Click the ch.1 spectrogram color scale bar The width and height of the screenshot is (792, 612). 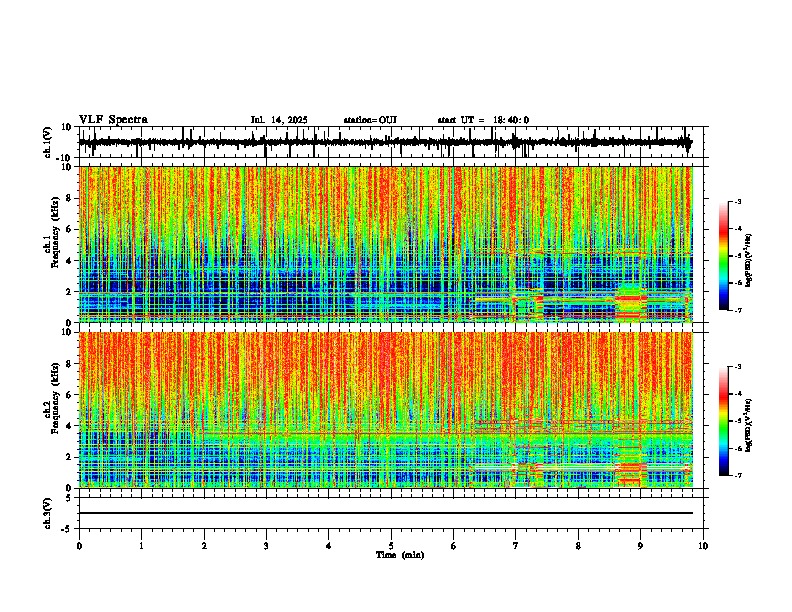pos(724,256)
